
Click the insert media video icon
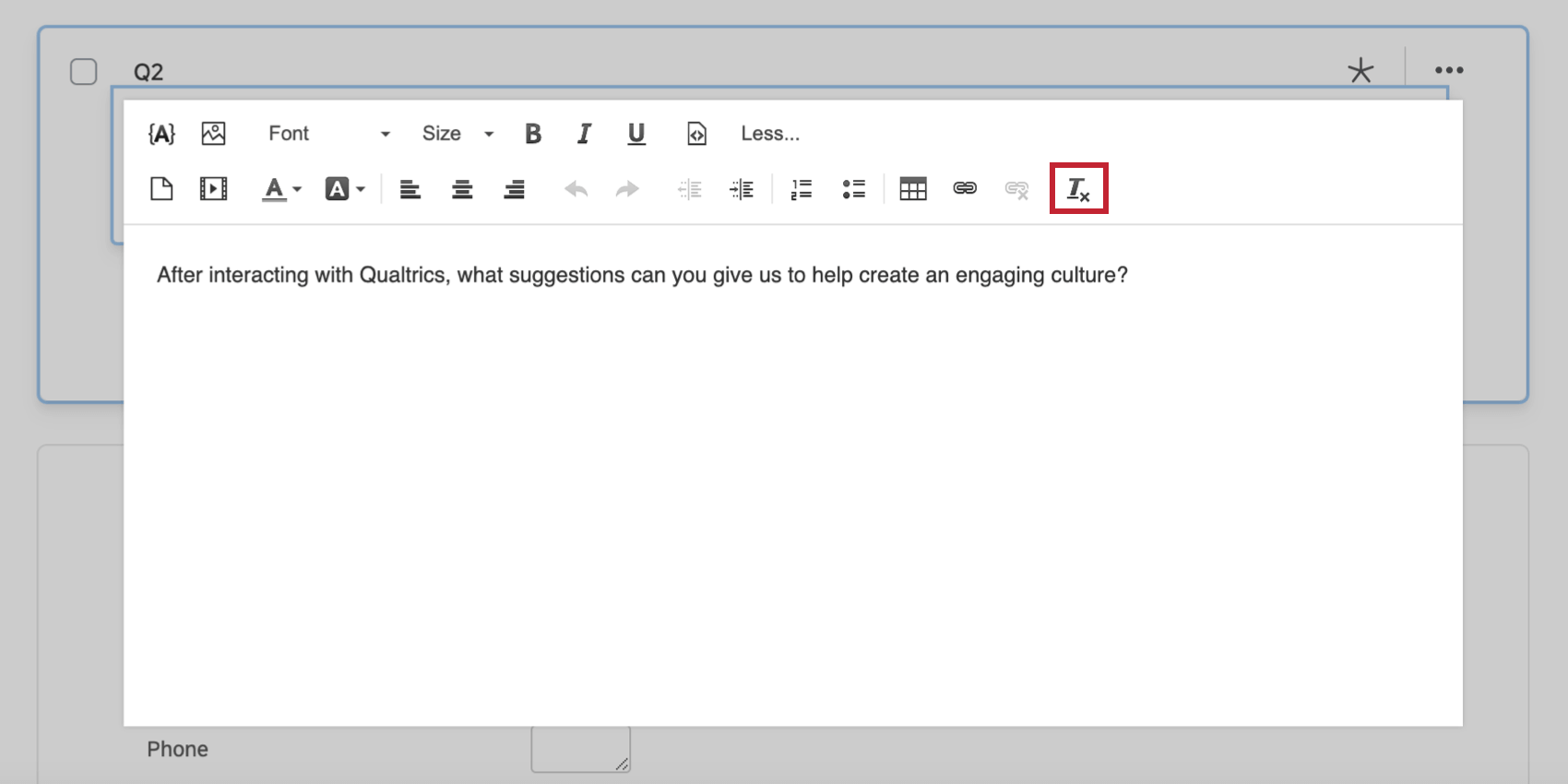click(213, 189)
